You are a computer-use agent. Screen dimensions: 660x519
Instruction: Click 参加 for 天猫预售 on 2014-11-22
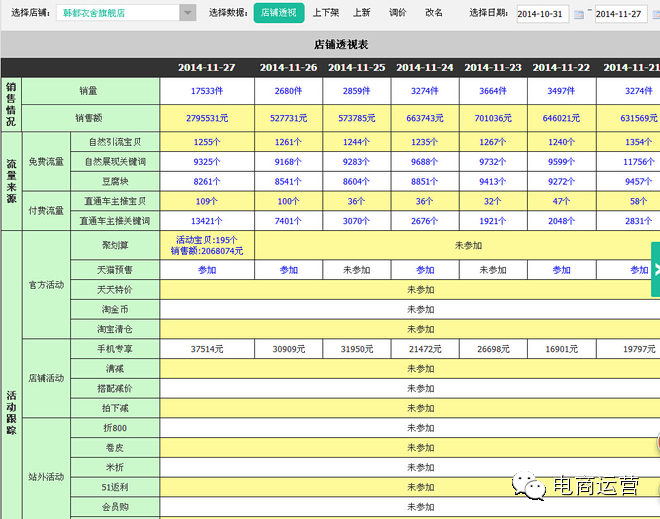point(561,270)
